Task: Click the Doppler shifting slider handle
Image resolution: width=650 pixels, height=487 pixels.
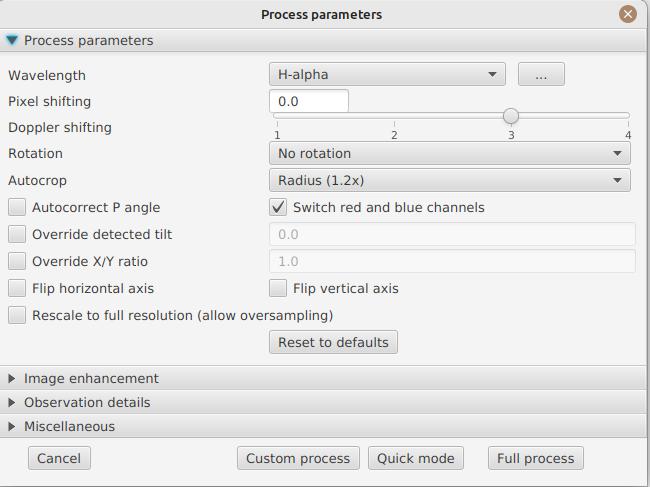Action: (x=510, y=116)
